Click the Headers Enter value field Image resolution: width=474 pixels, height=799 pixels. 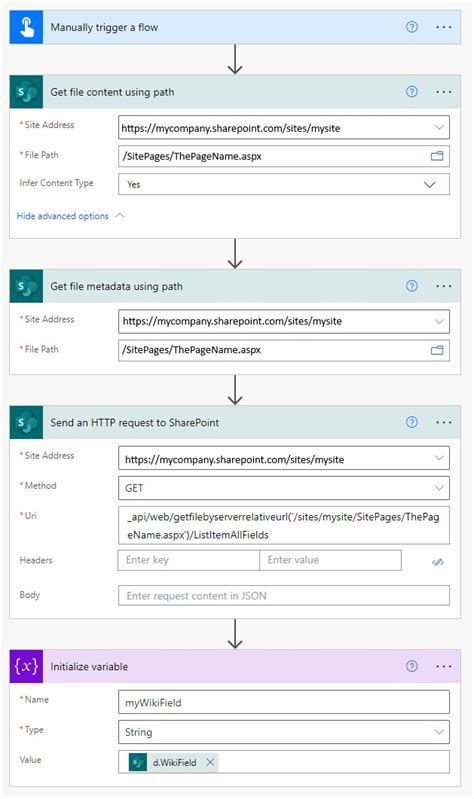tap(330, 560)
